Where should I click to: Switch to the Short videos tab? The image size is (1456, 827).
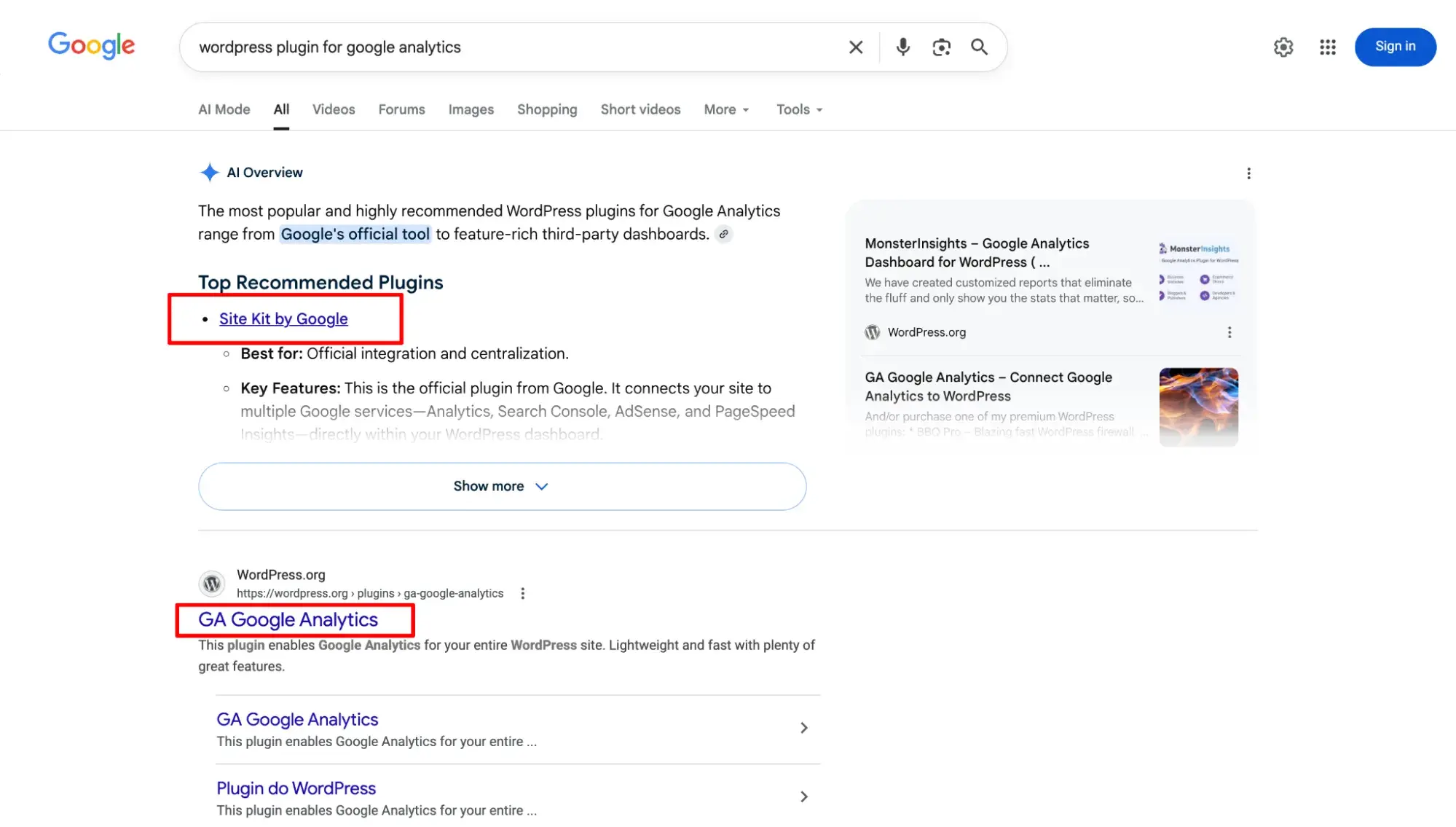tap(640, 109)
